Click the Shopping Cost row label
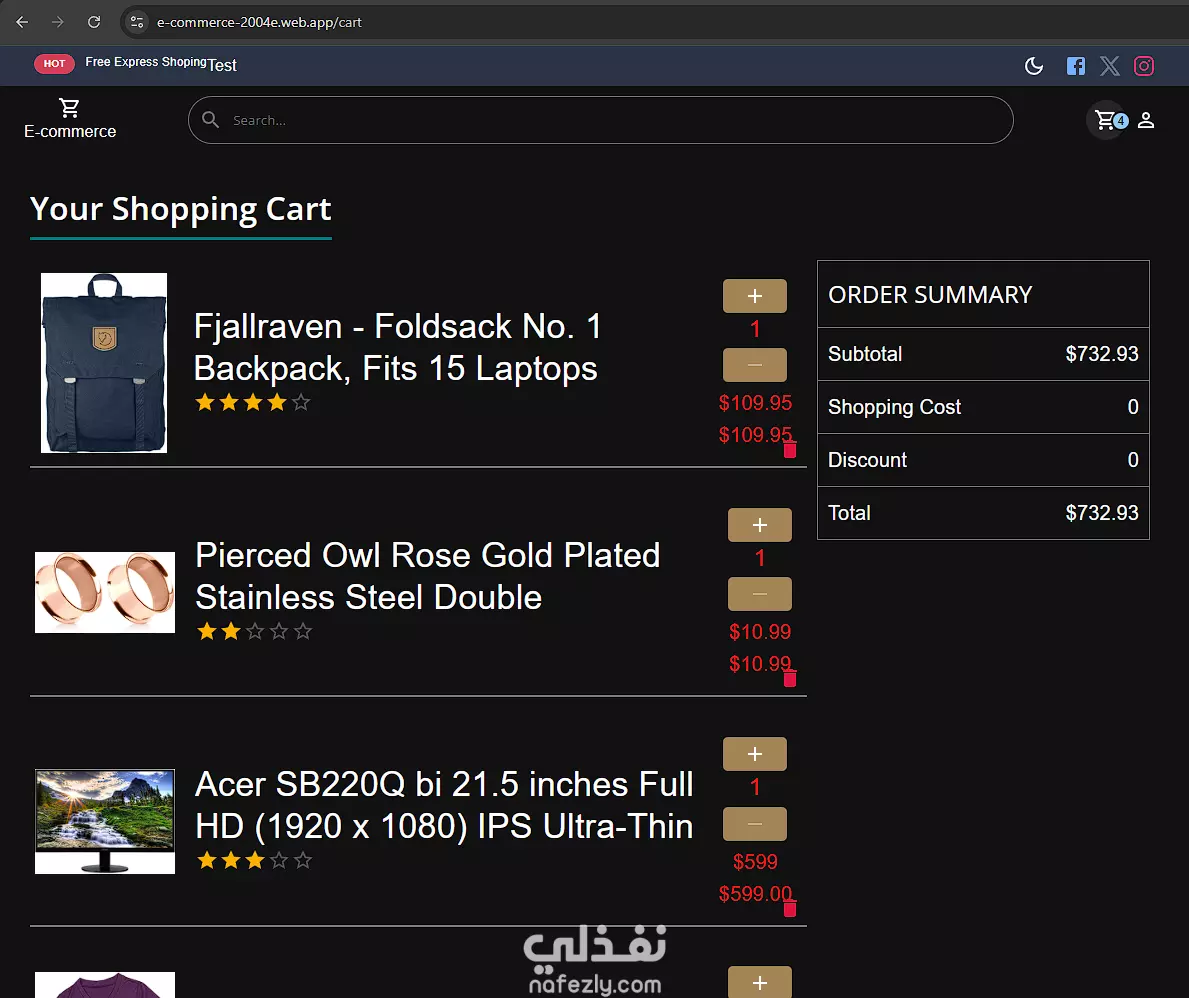The height and width of the screenshot is (998, 1189). pos(894,407)
